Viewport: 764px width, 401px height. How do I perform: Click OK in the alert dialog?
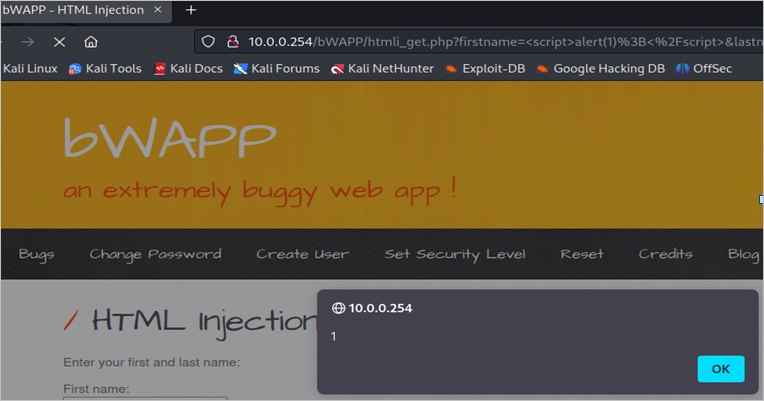tap(721, 369)
